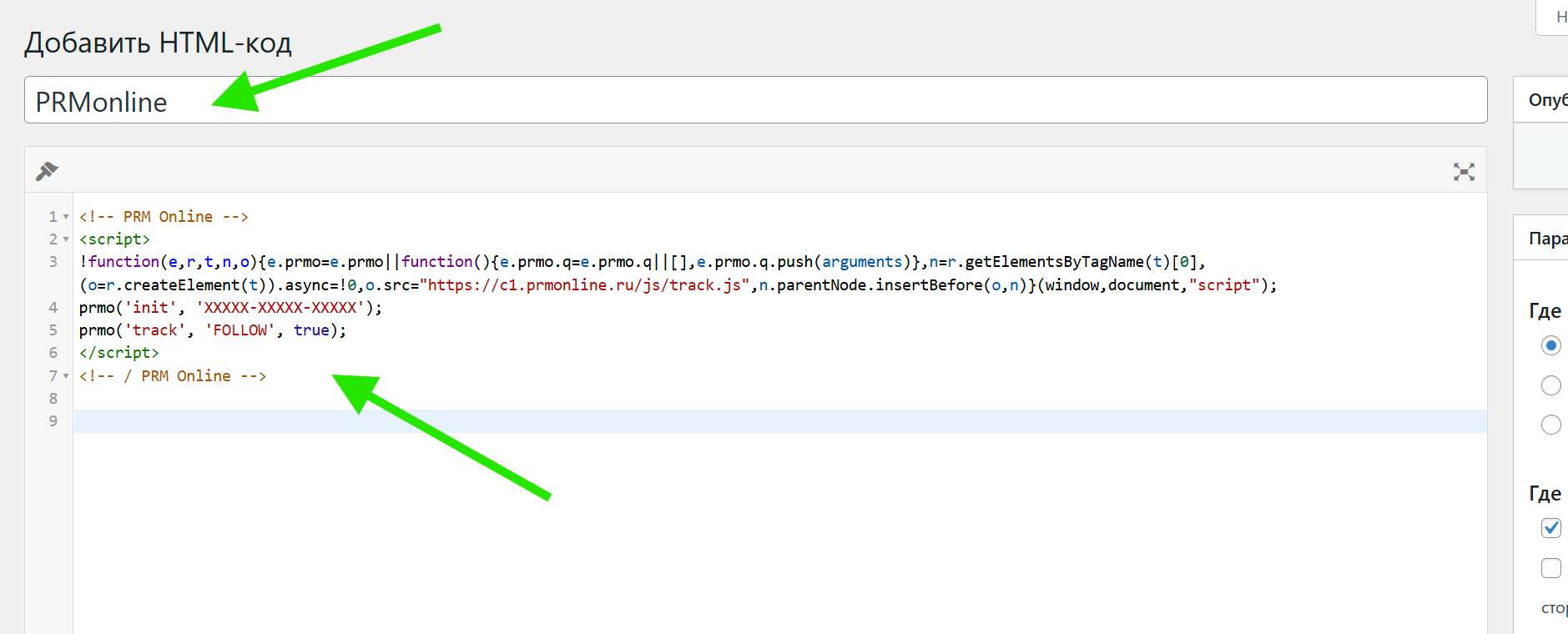Click the track.js URL string in code
Screen dimensions: 1568x634
(584, 285)
